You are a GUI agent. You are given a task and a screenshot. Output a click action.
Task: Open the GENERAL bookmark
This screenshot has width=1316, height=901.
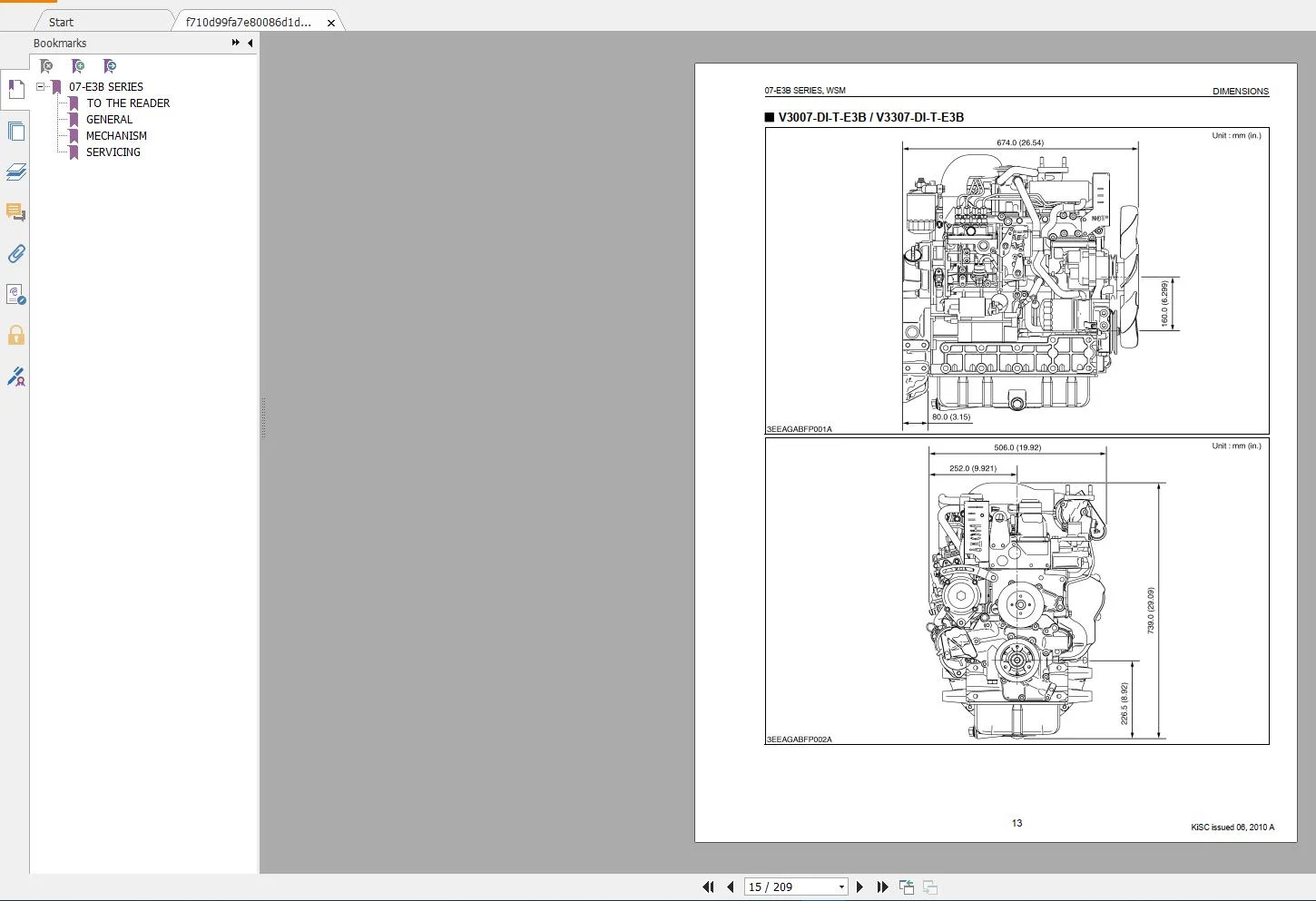point(109,120)
